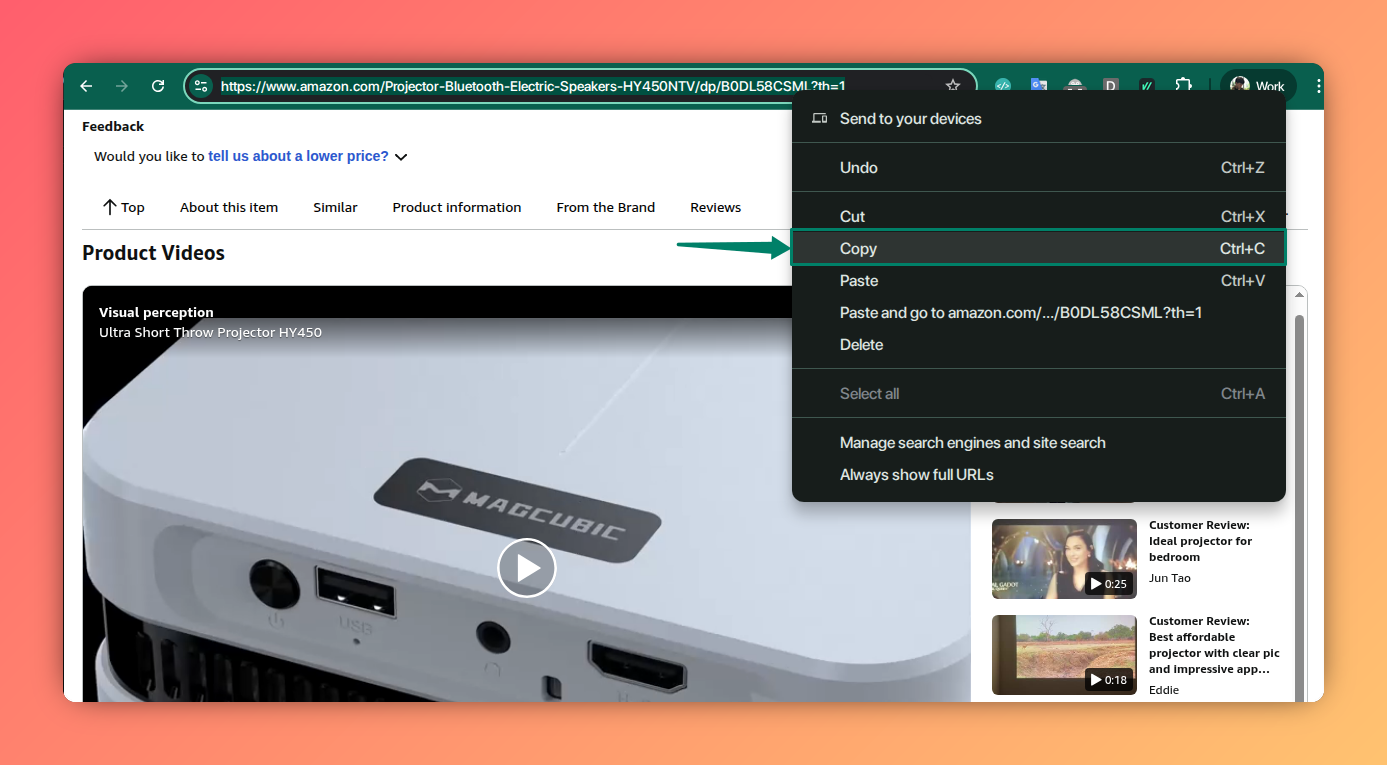Image resolution: width=1387 pixels, height=765 pixels.
Task: Go to Product information section
Action: pyautogui.click(x=457, y=207)
